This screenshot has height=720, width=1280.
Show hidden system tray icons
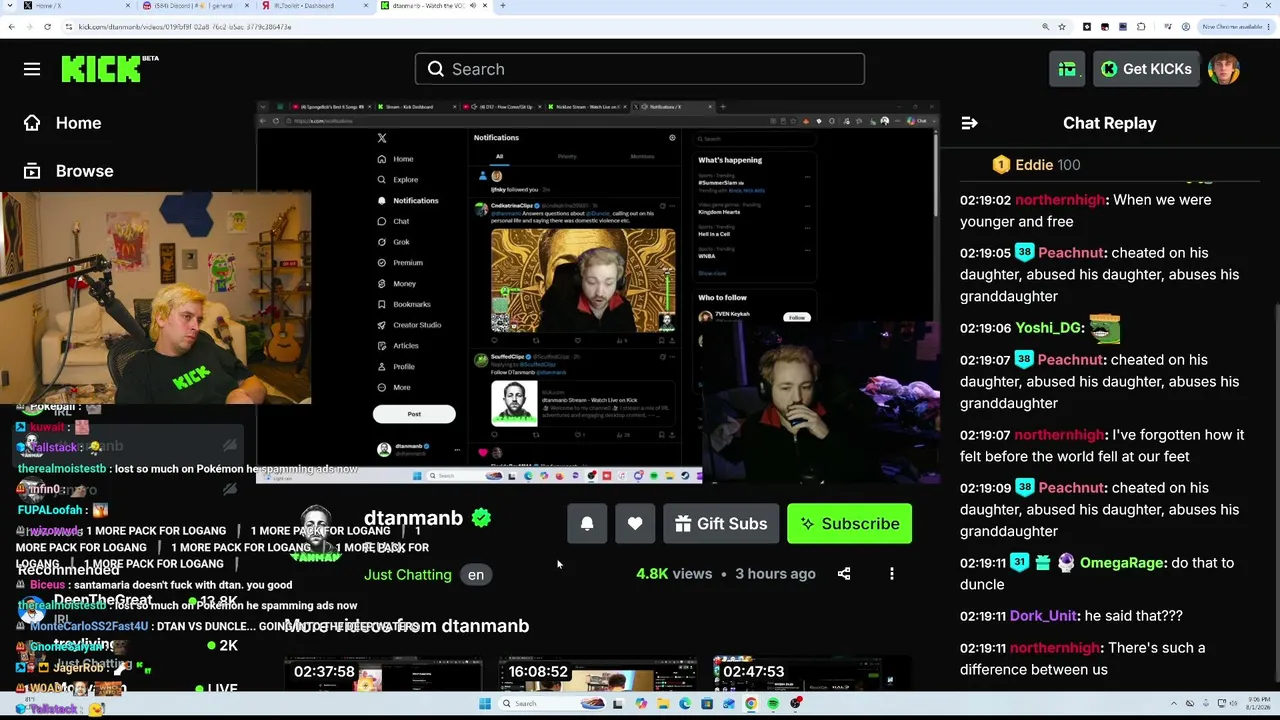pyautogui.click(x=1175, y=704)
